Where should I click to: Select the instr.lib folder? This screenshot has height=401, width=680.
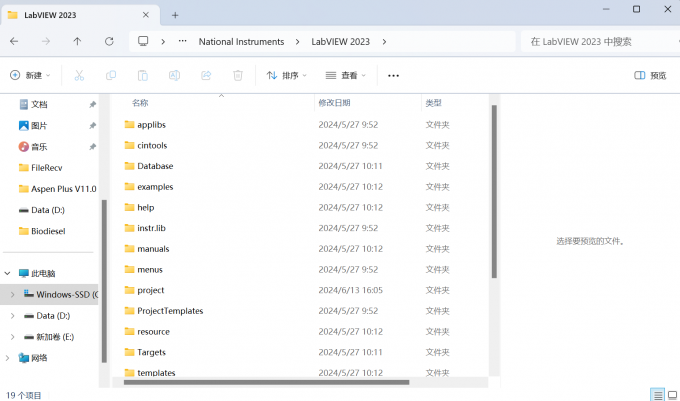tap(151, 228)
